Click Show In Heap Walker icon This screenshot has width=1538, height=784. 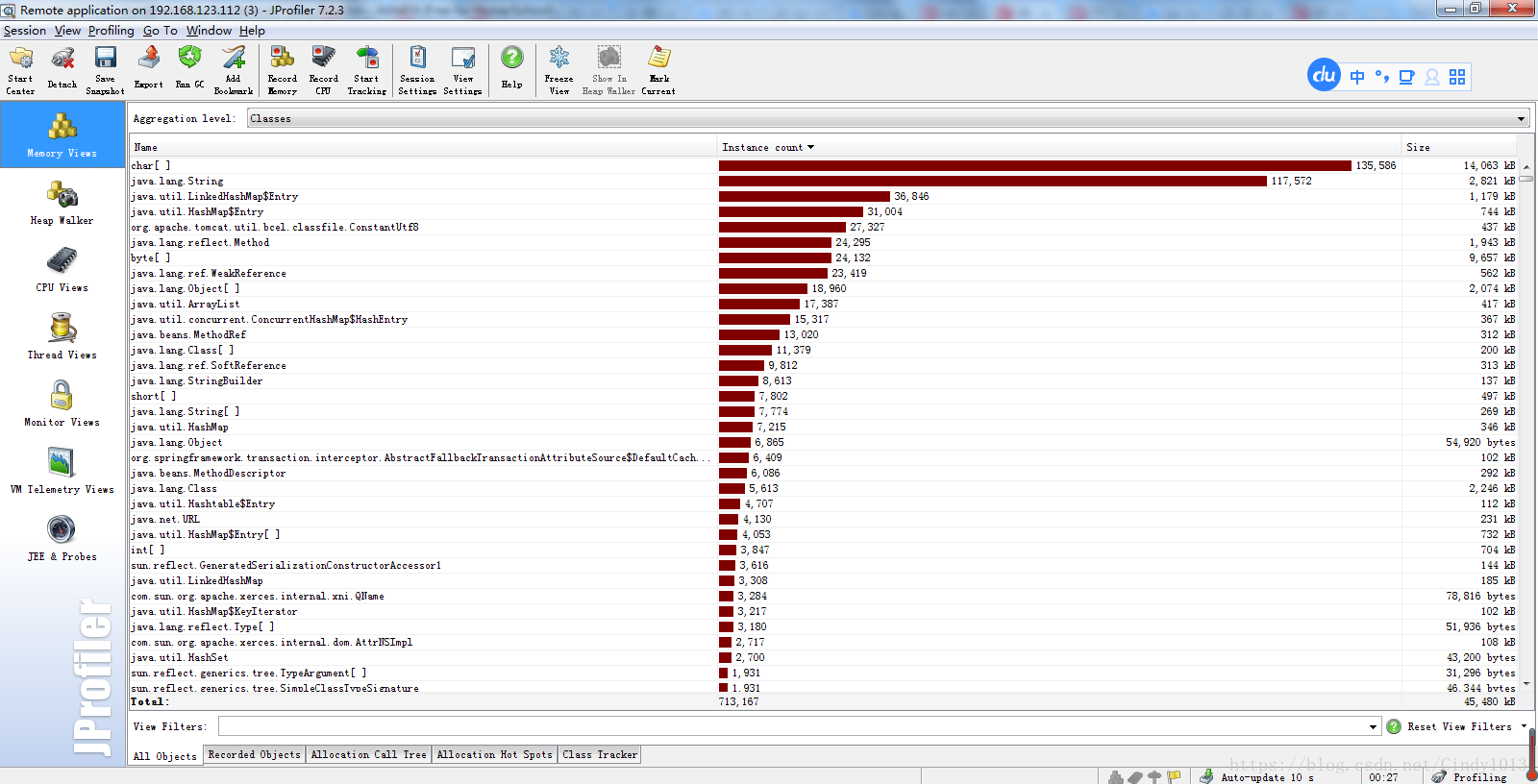tap(608, 70)
